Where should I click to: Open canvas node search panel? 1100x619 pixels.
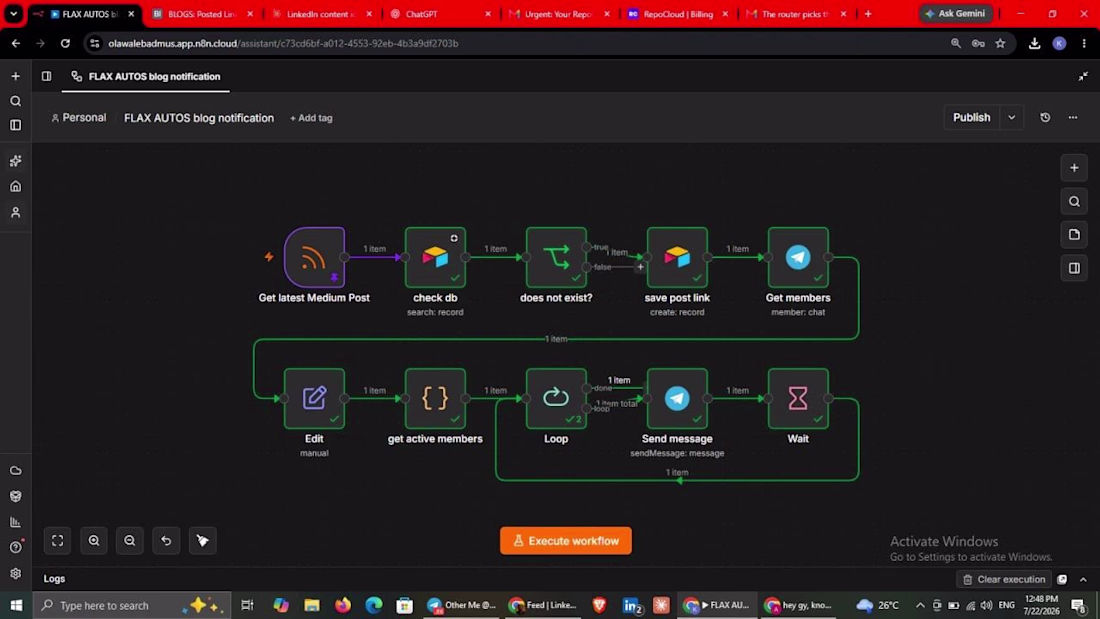click(1074, 201)
